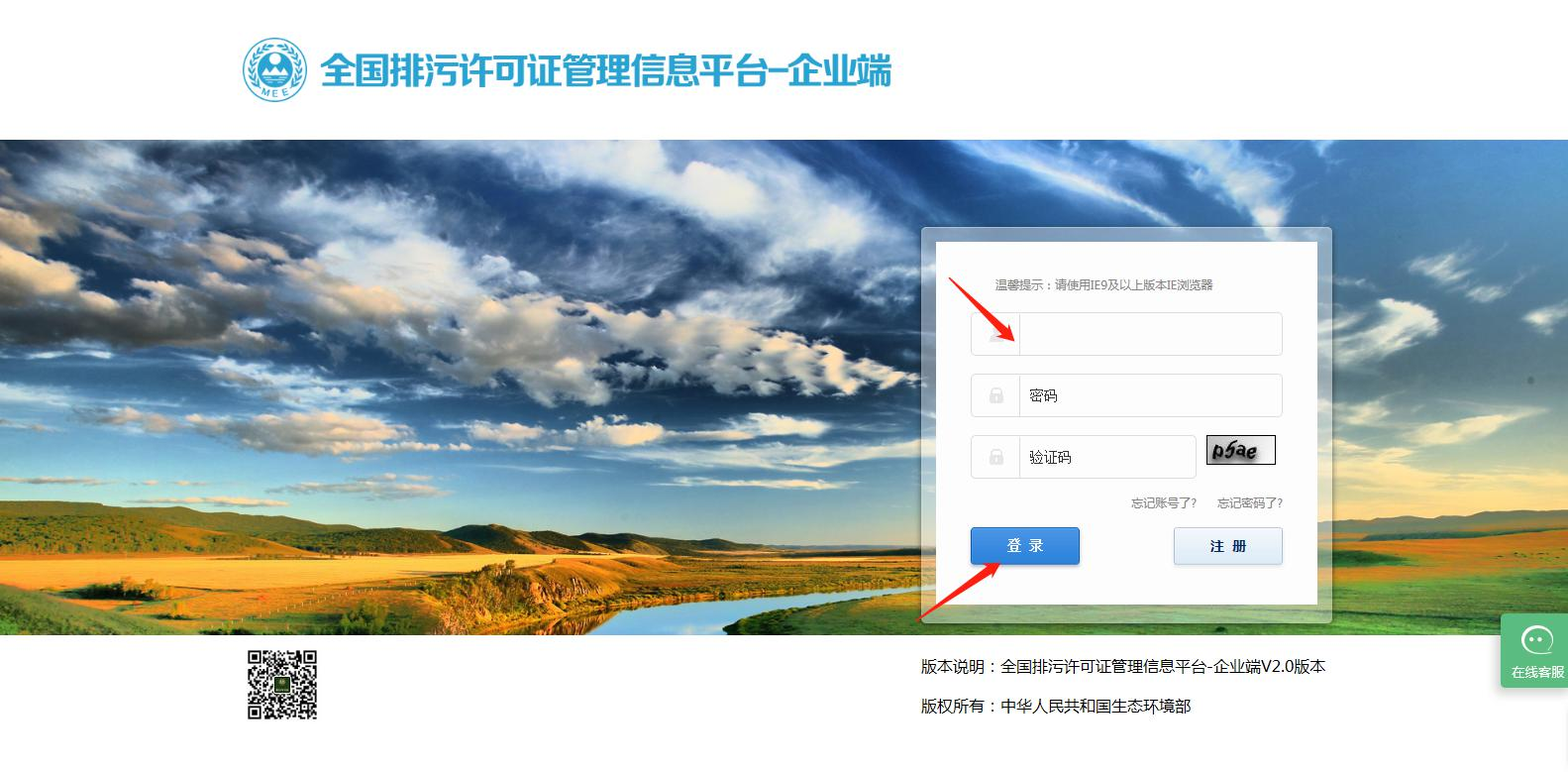This screenshot has height=772, width=1568.
Task: Click the user icon beside the account field
Action: click(x=996, y=334)
